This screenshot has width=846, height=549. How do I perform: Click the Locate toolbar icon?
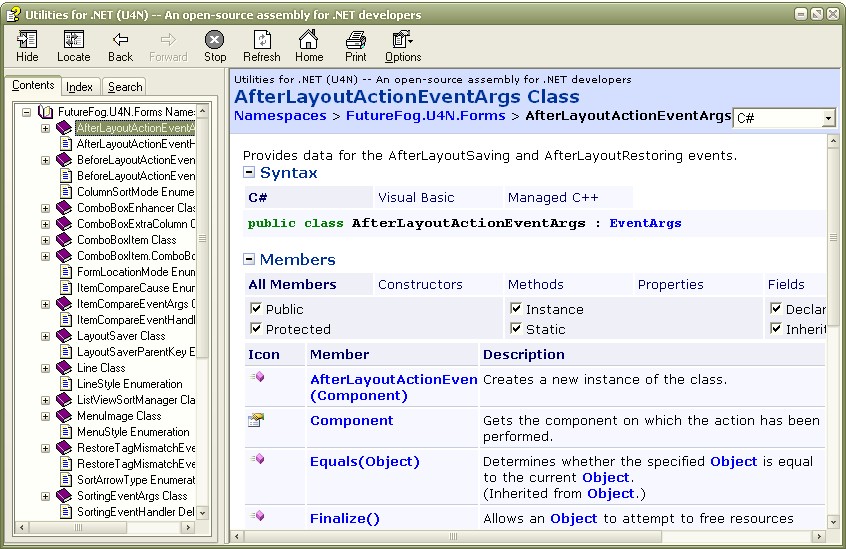(73, 40)
